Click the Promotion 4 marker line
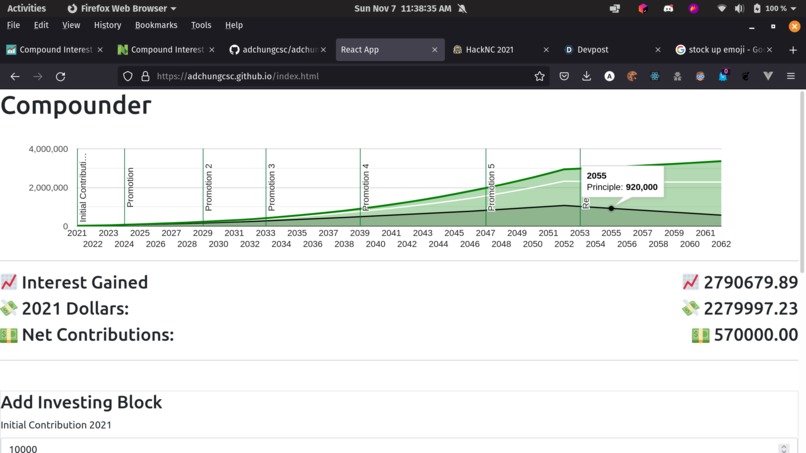806x453 pixels. (x=360, y=187)
